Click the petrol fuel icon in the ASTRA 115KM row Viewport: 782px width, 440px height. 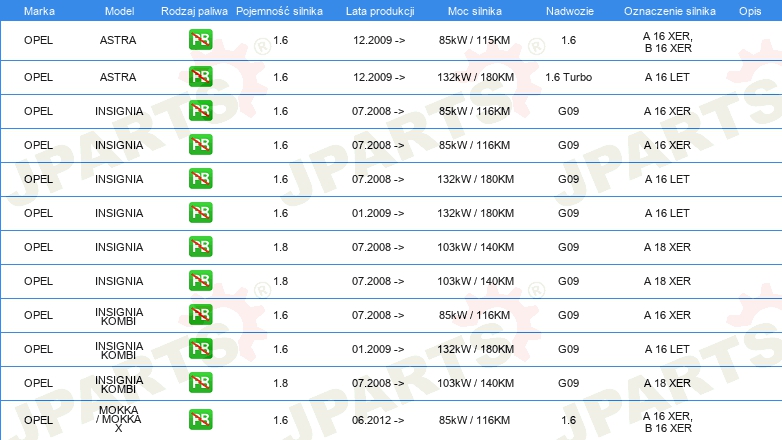[200, 40]
